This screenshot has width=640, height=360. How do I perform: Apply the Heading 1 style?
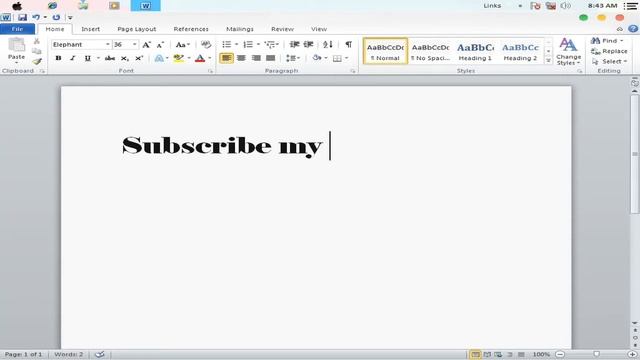475,51
